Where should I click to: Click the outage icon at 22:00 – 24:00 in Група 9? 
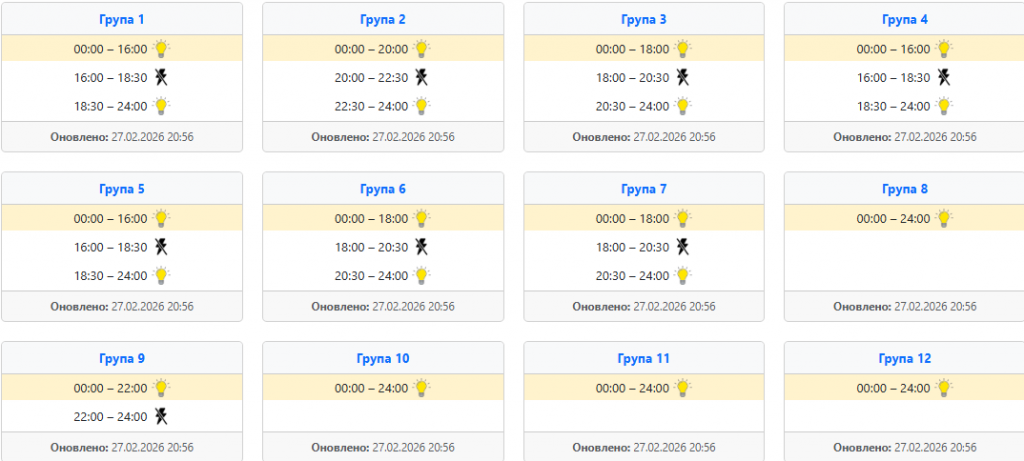[x=160, y=417]
